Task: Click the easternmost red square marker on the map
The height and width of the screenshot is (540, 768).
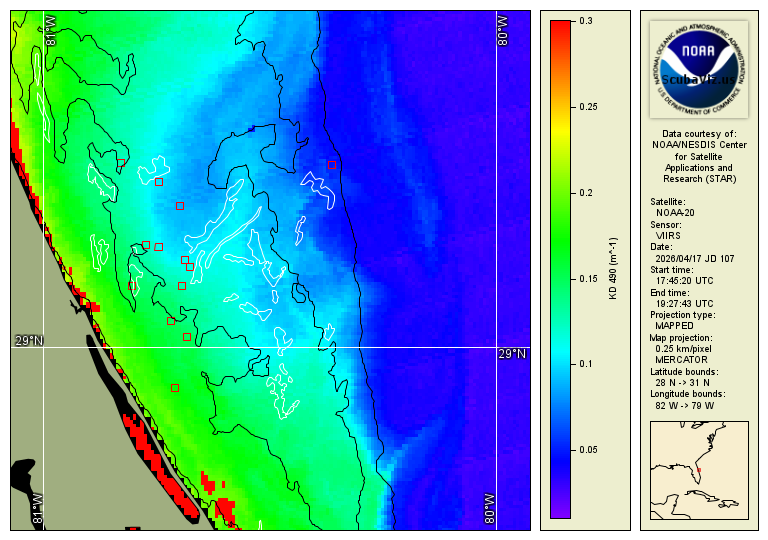Action: click(331, 165)
